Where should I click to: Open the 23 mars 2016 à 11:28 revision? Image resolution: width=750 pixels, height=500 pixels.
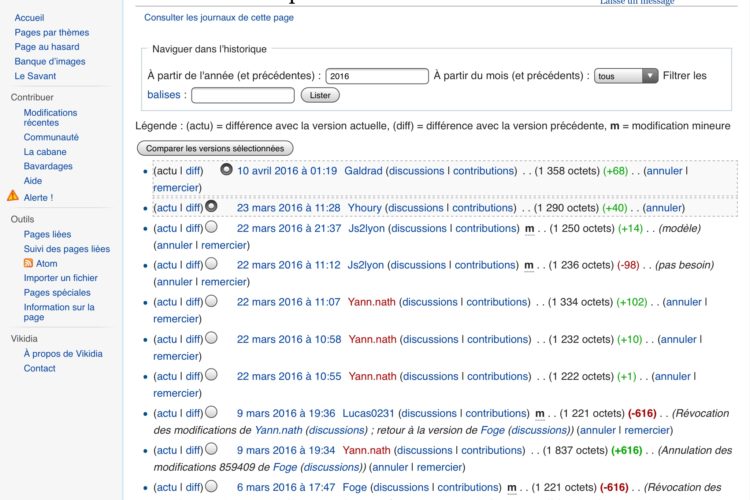click(x=288, y=208)
